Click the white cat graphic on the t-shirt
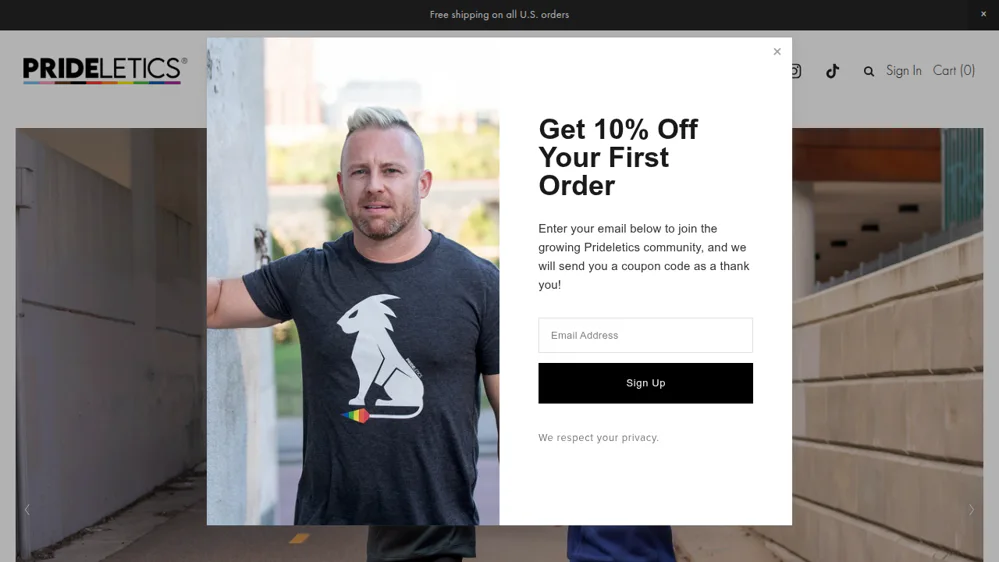999x562 pixels. pos(380,359)
